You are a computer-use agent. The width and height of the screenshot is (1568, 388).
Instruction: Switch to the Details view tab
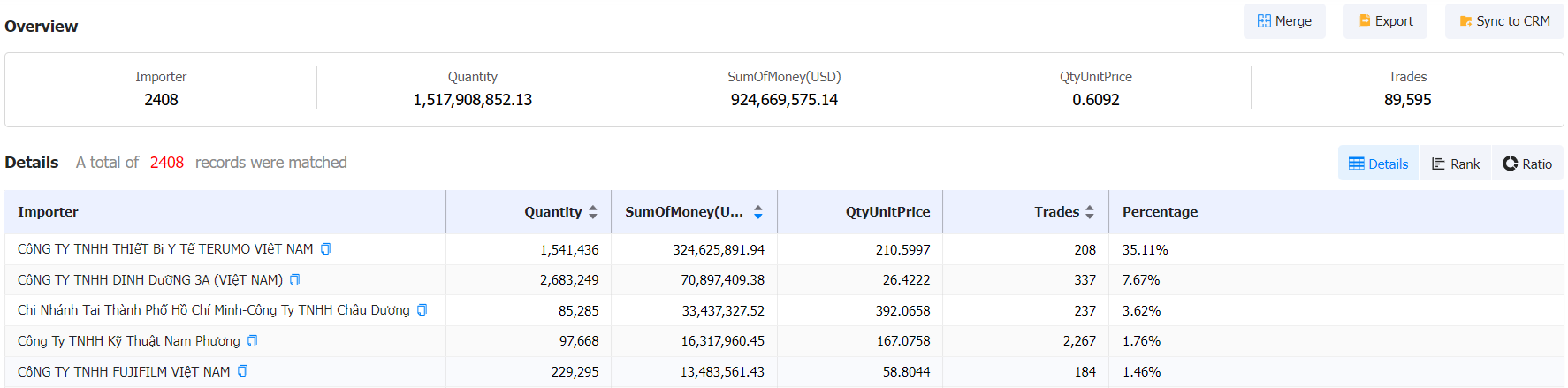click(x=1378, y=164)
